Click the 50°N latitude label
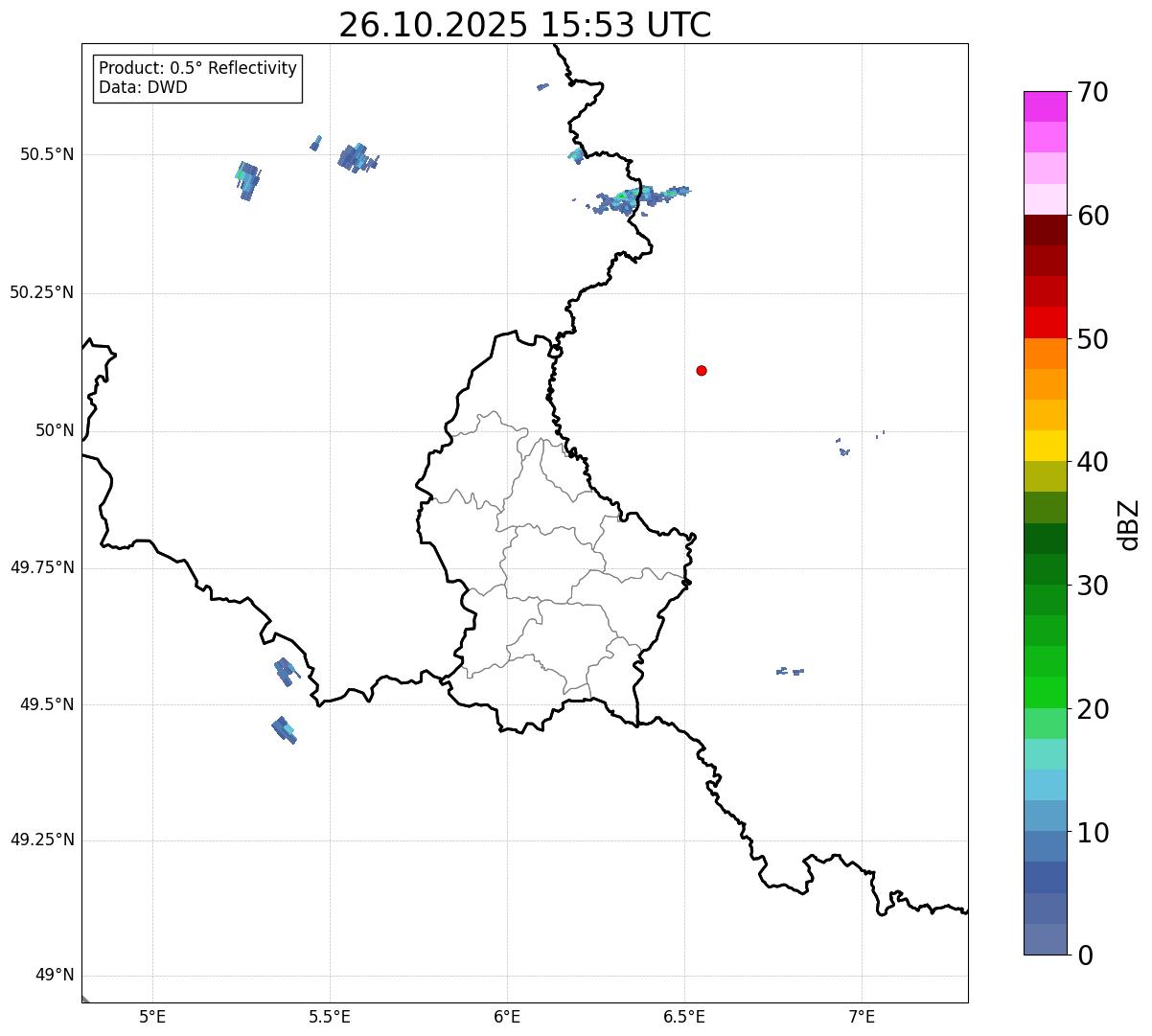The width and height of the screenshot is (1152, 1036). (55, 430)
